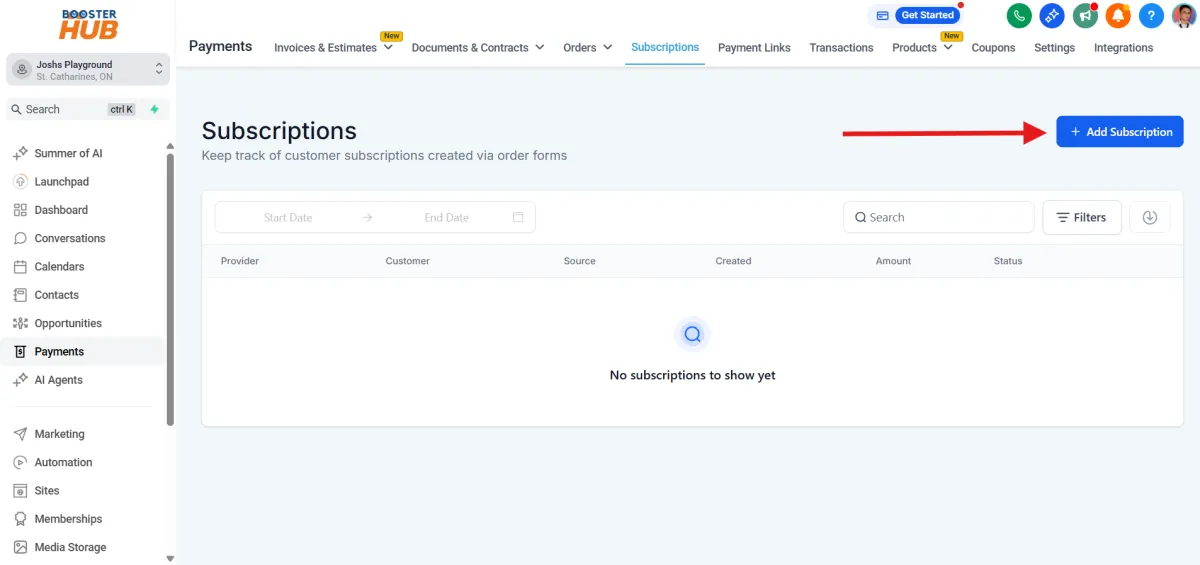Click the sidebar scrollbar thumb
Screen dimensions: 1200x565
pyautogui.click(x=170, y=290)
